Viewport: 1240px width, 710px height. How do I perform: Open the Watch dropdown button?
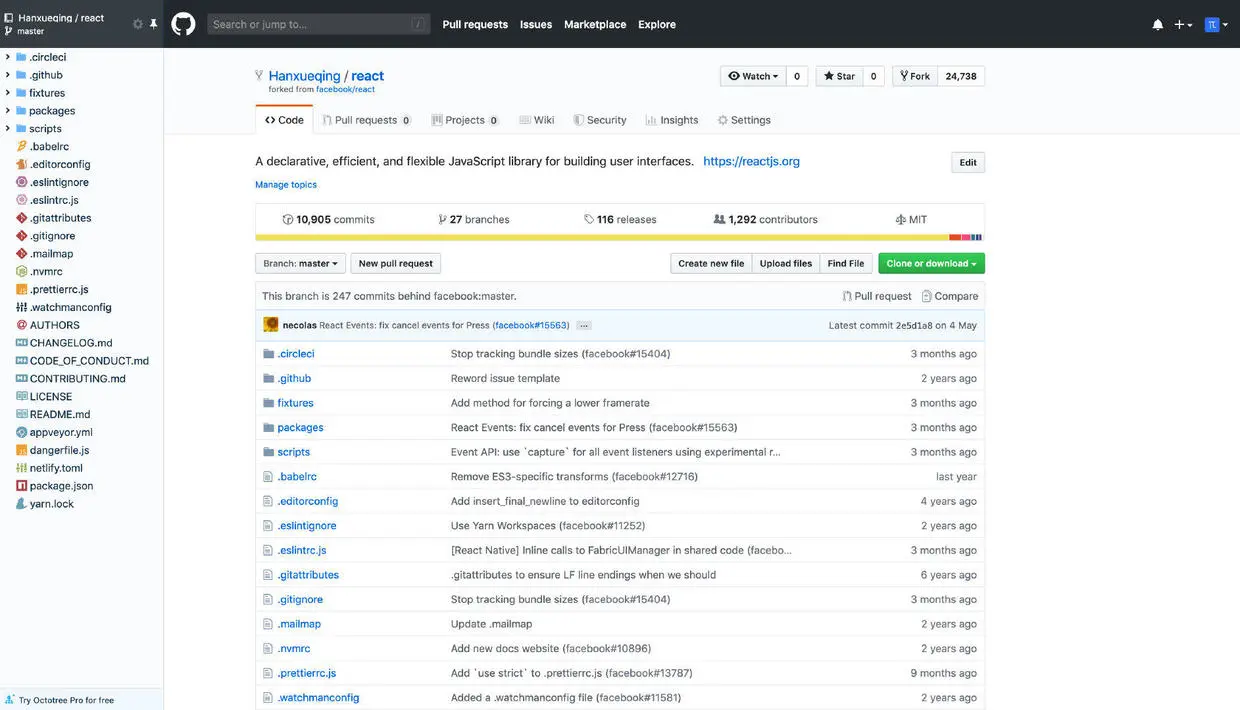(753, 76)
